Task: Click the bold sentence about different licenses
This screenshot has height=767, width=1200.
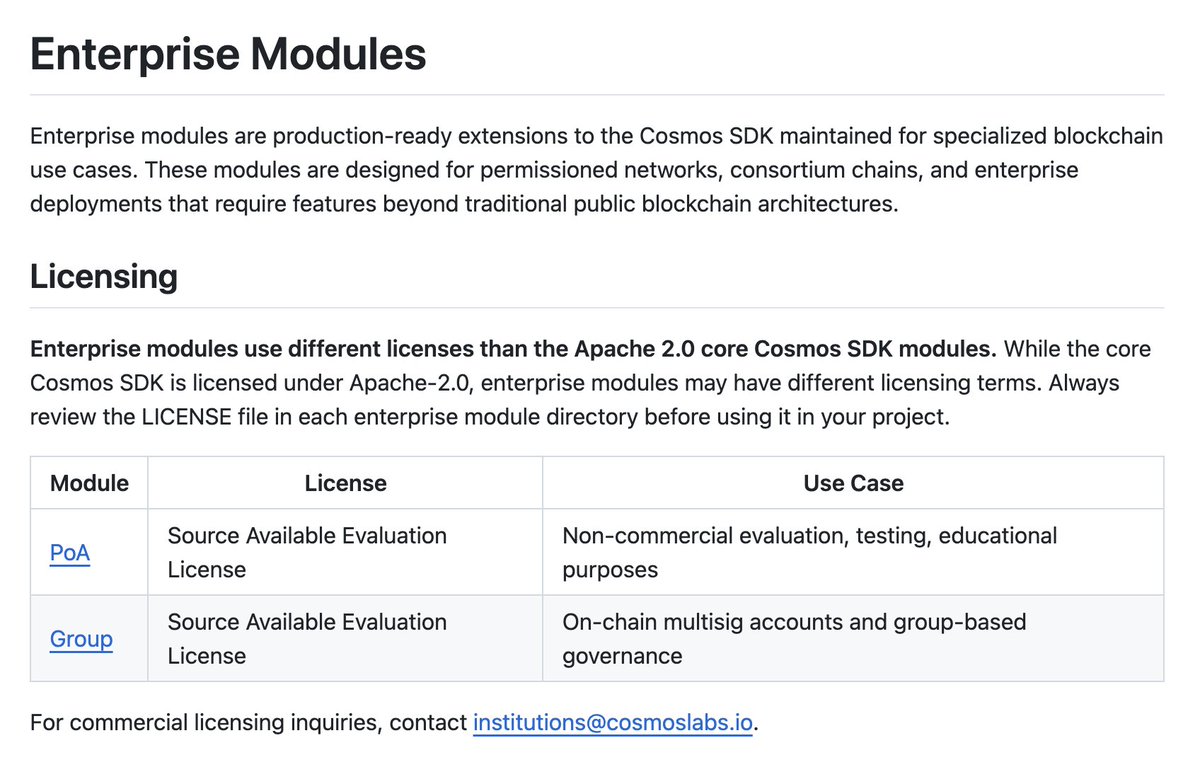Action: coord(513,349)
